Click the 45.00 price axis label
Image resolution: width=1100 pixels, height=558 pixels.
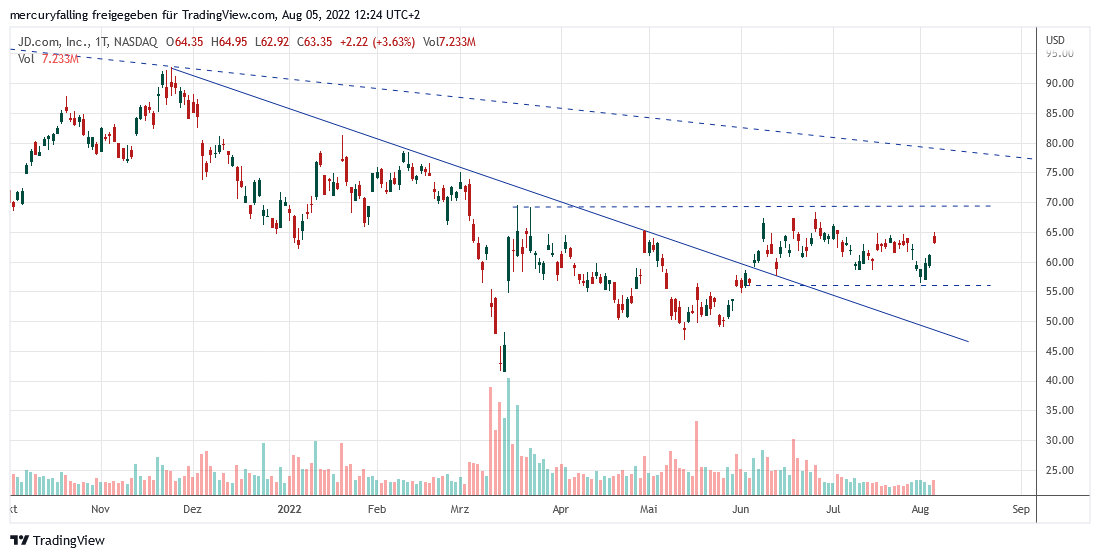point(1060,351)
